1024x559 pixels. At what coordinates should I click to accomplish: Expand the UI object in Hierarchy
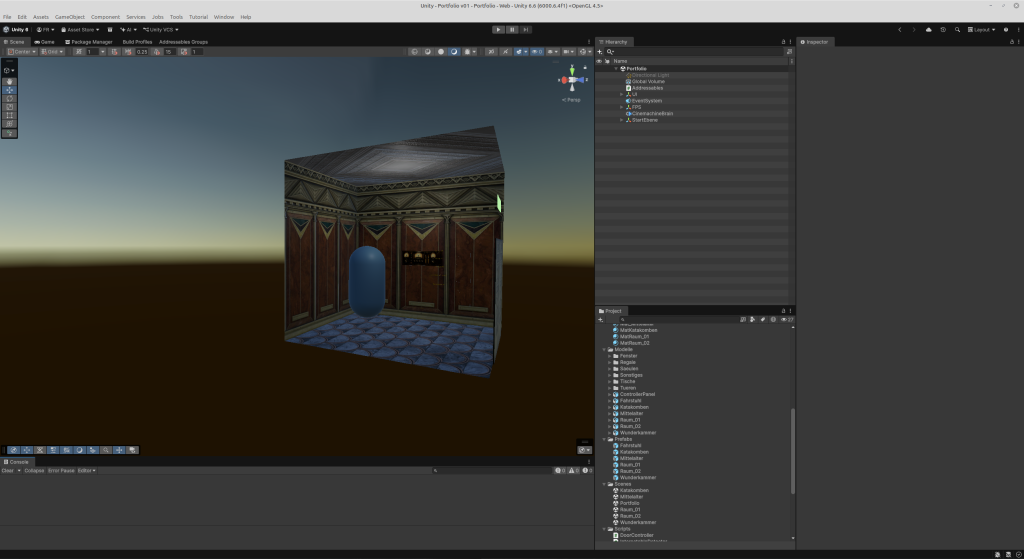[622, 94]
